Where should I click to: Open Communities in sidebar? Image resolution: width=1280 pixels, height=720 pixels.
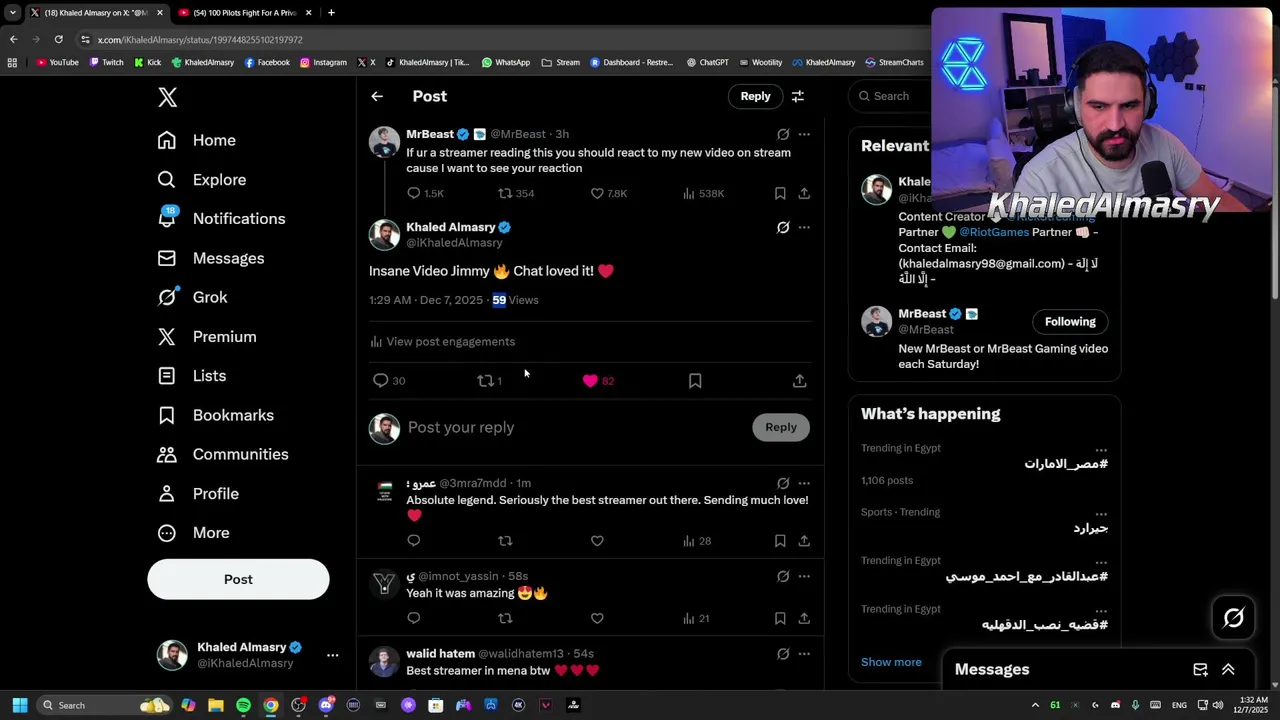tap(222, 454)
